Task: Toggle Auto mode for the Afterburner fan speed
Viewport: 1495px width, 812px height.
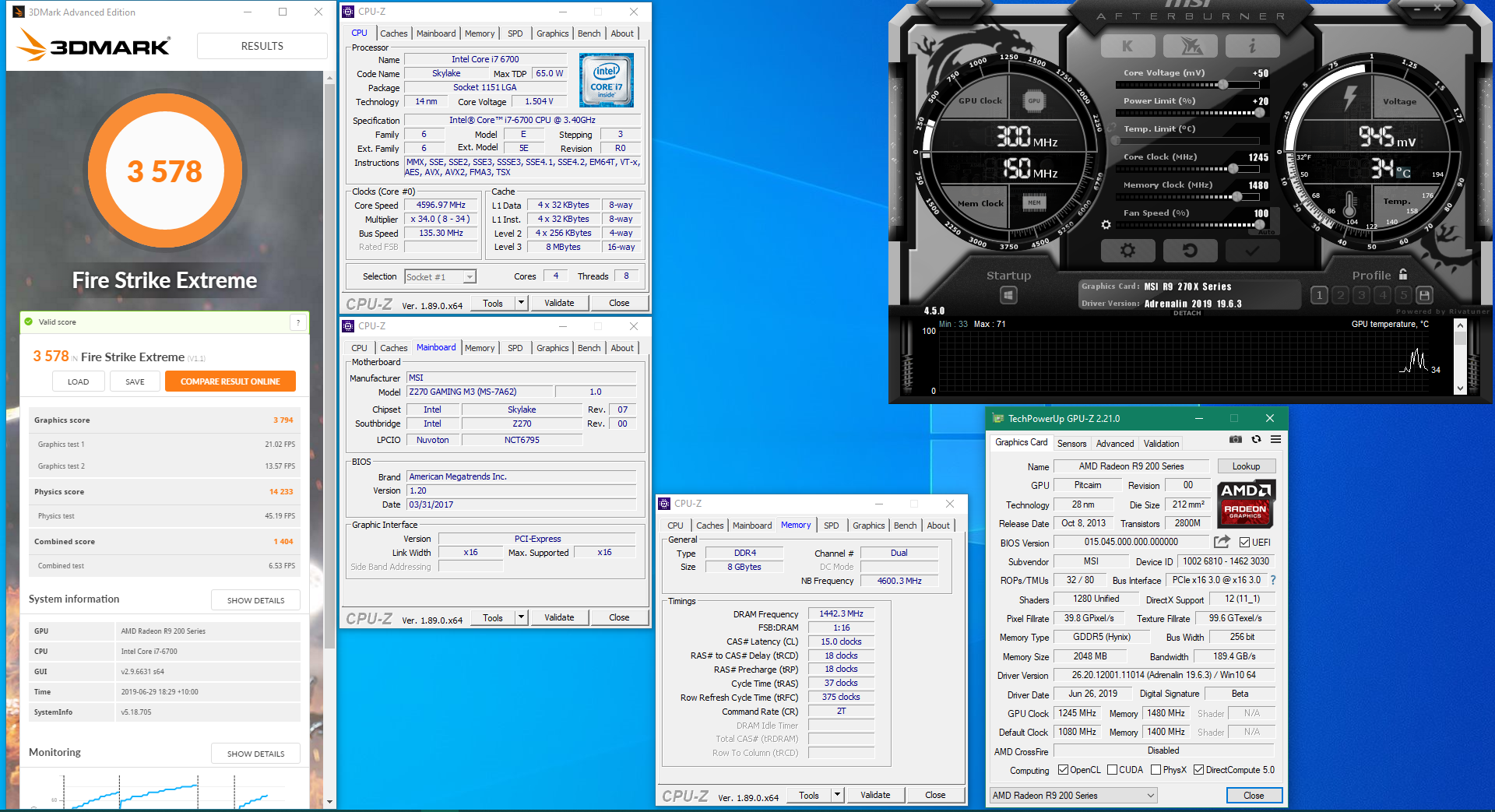Action: [x=1267, y=232]
